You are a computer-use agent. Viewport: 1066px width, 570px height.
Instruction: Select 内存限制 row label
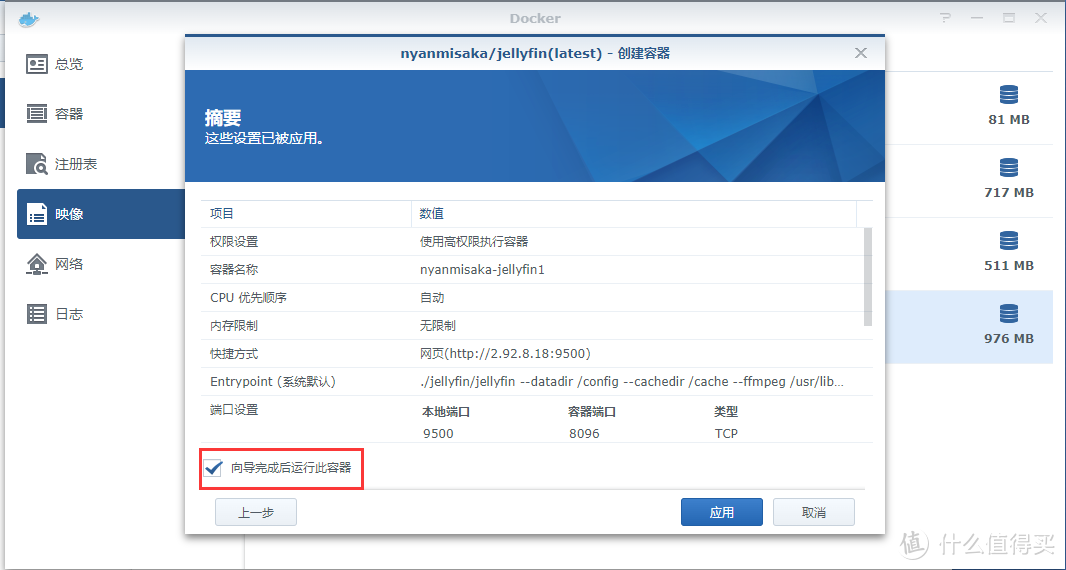click(234, 326)
